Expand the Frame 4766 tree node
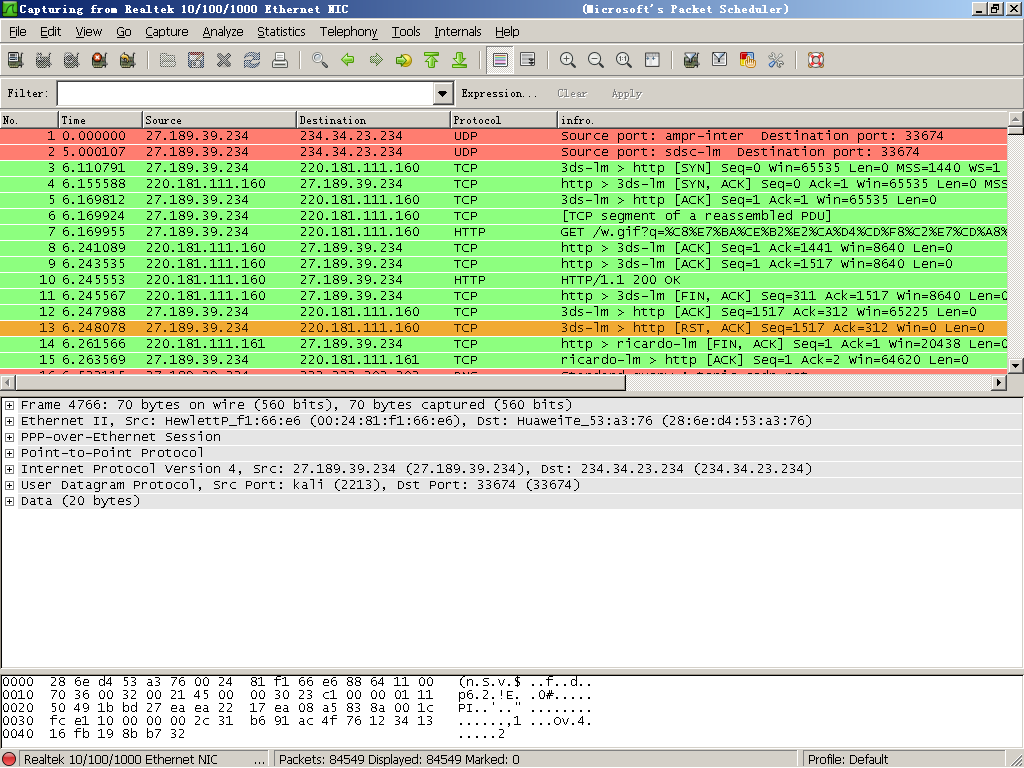This screenshot has height=768, width=1024. [9, 406]
